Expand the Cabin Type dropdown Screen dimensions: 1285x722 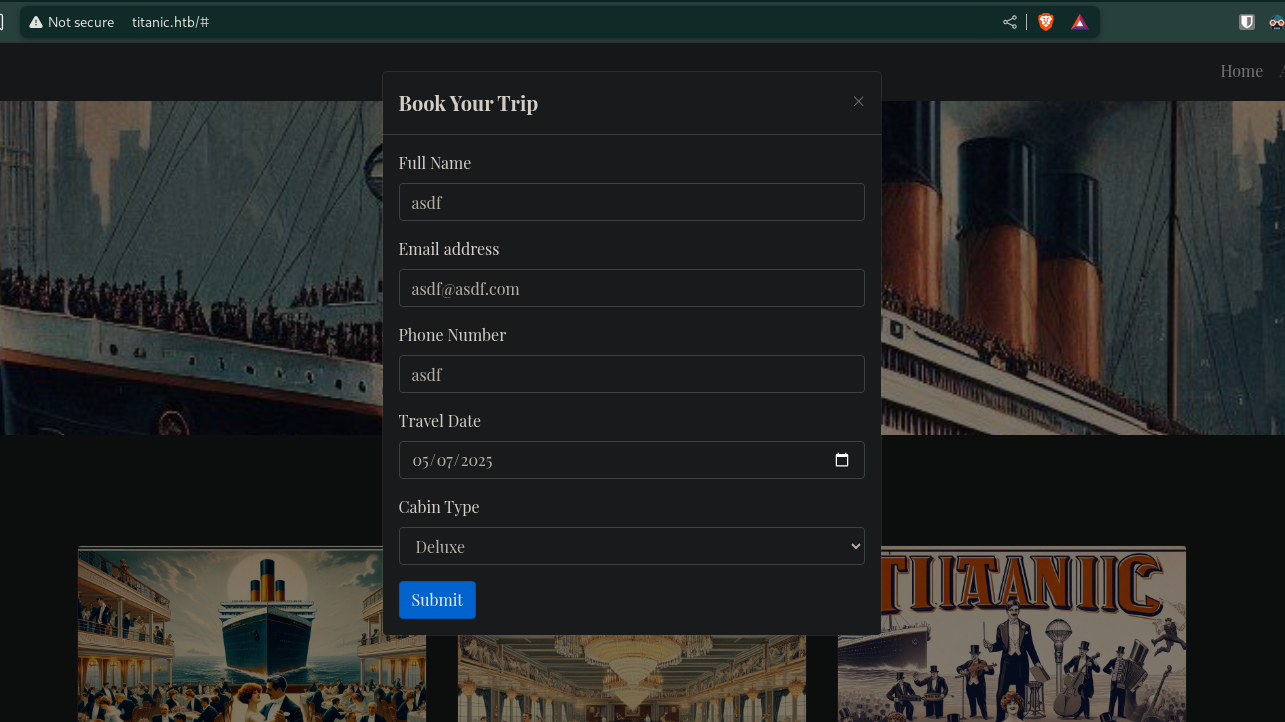631,546
